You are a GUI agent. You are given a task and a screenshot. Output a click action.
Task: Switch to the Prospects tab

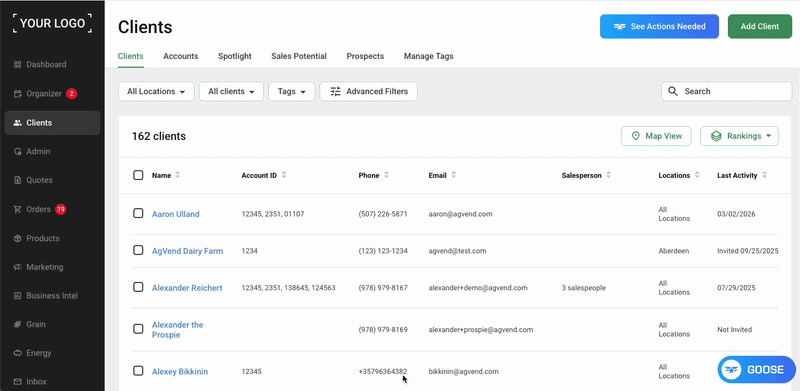click(x=365, y=56)
